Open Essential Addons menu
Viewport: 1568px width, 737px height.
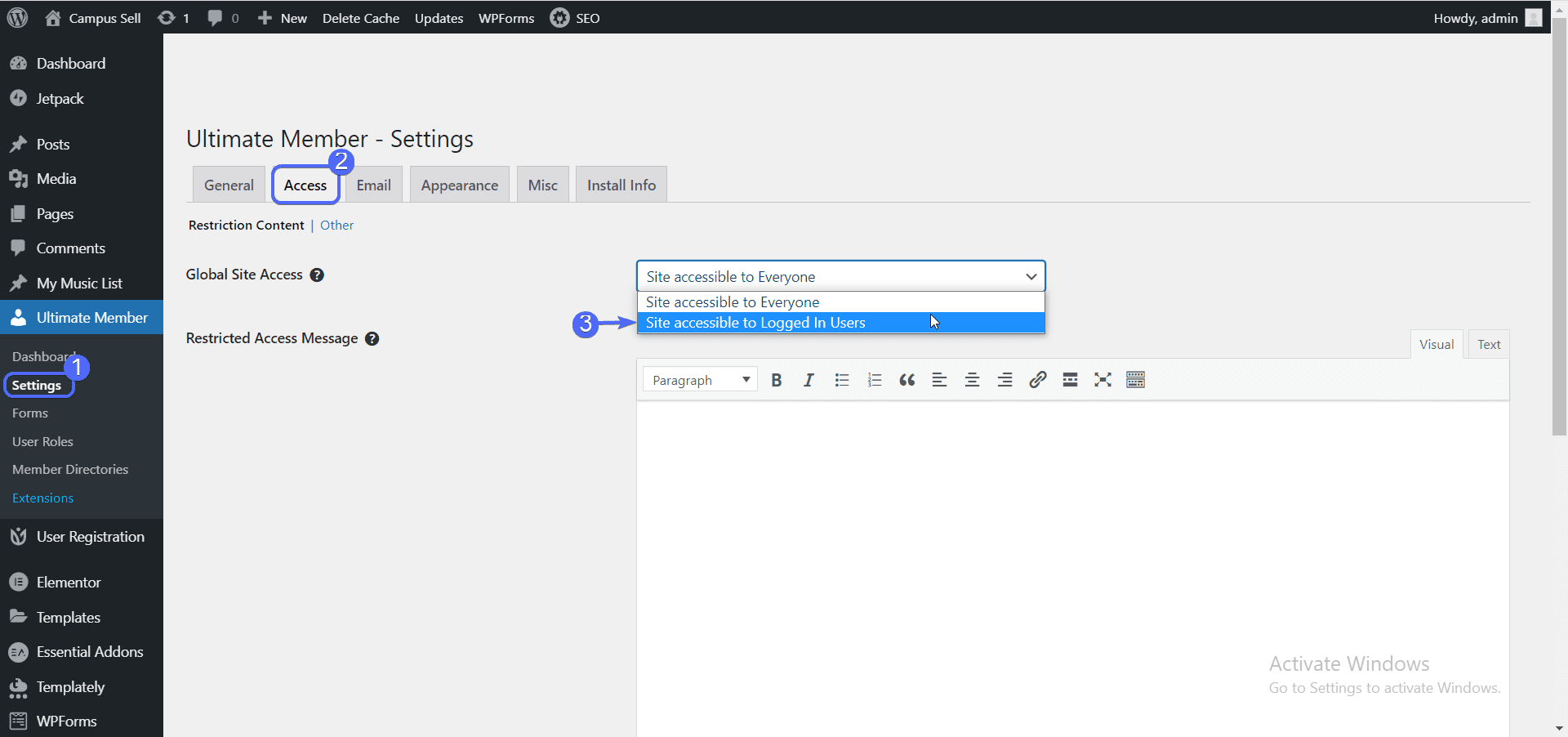click(x=82, y=652)
